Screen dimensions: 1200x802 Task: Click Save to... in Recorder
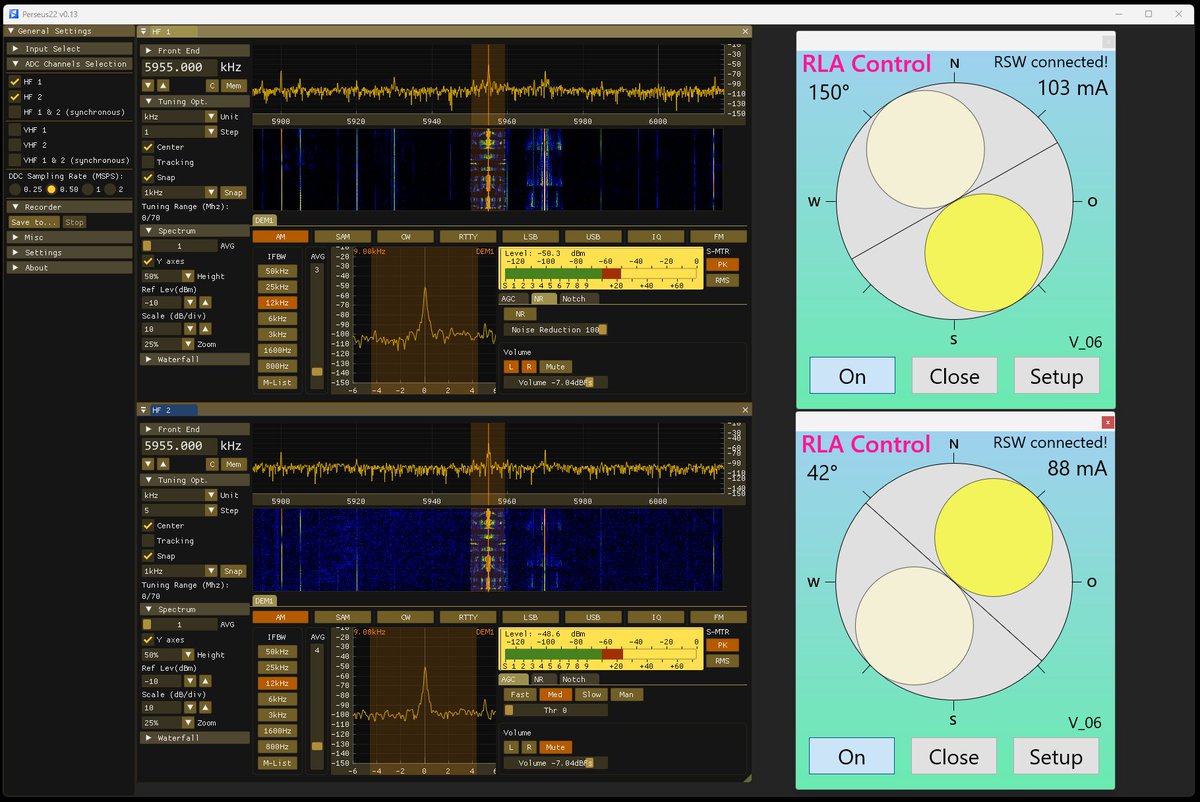pyautogui.click(x=34, y=222)
